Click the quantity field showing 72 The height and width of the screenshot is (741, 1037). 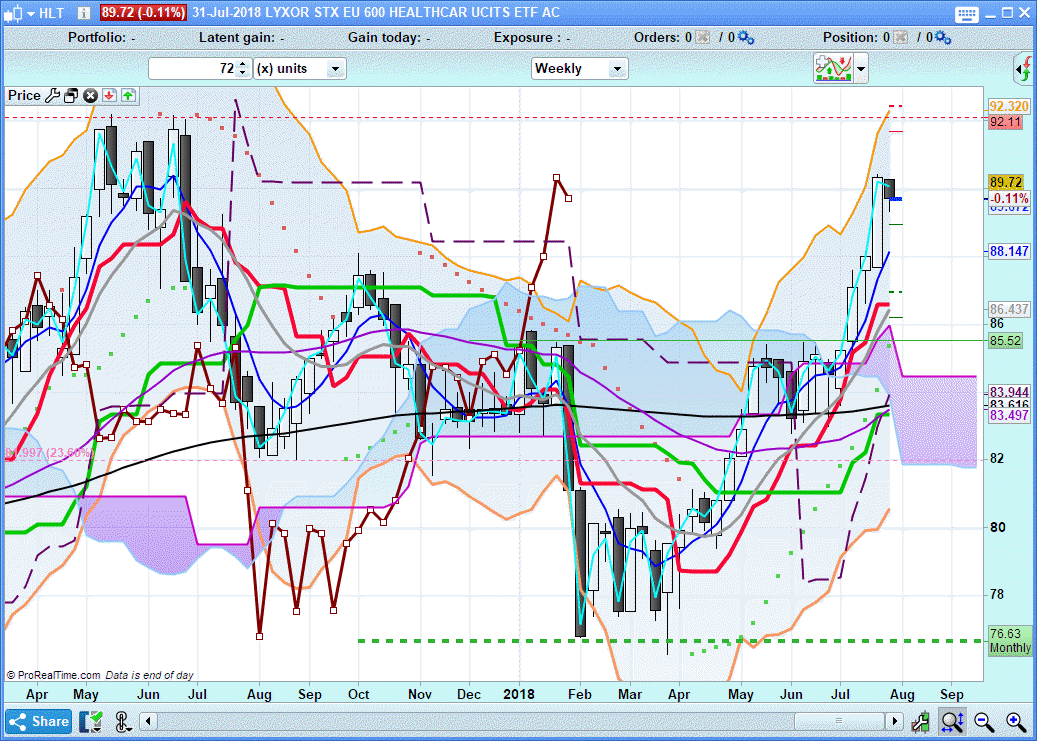(x=193, y=68)
